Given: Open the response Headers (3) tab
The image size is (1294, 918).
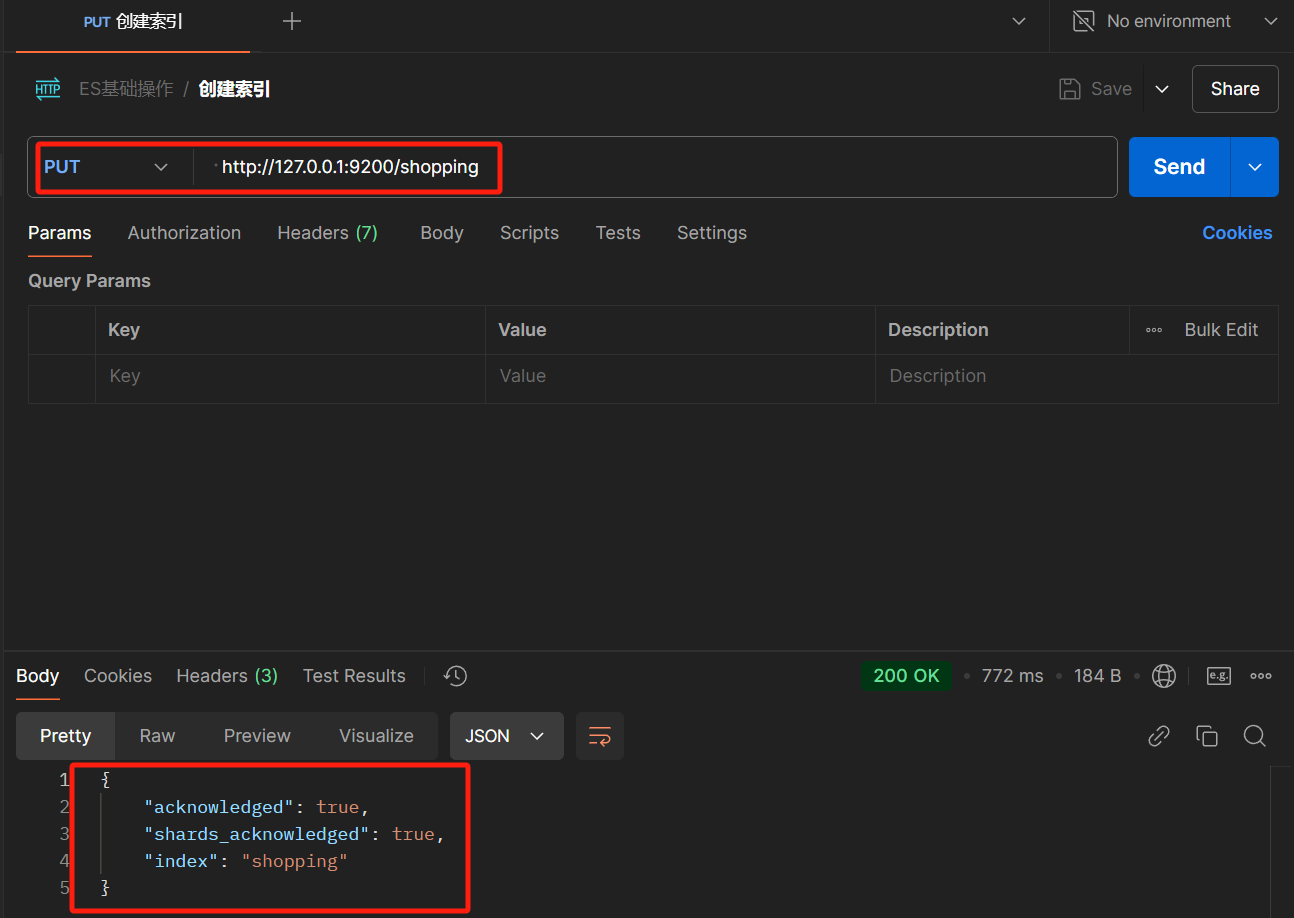Looking at the screenshot, I should 227,676.
